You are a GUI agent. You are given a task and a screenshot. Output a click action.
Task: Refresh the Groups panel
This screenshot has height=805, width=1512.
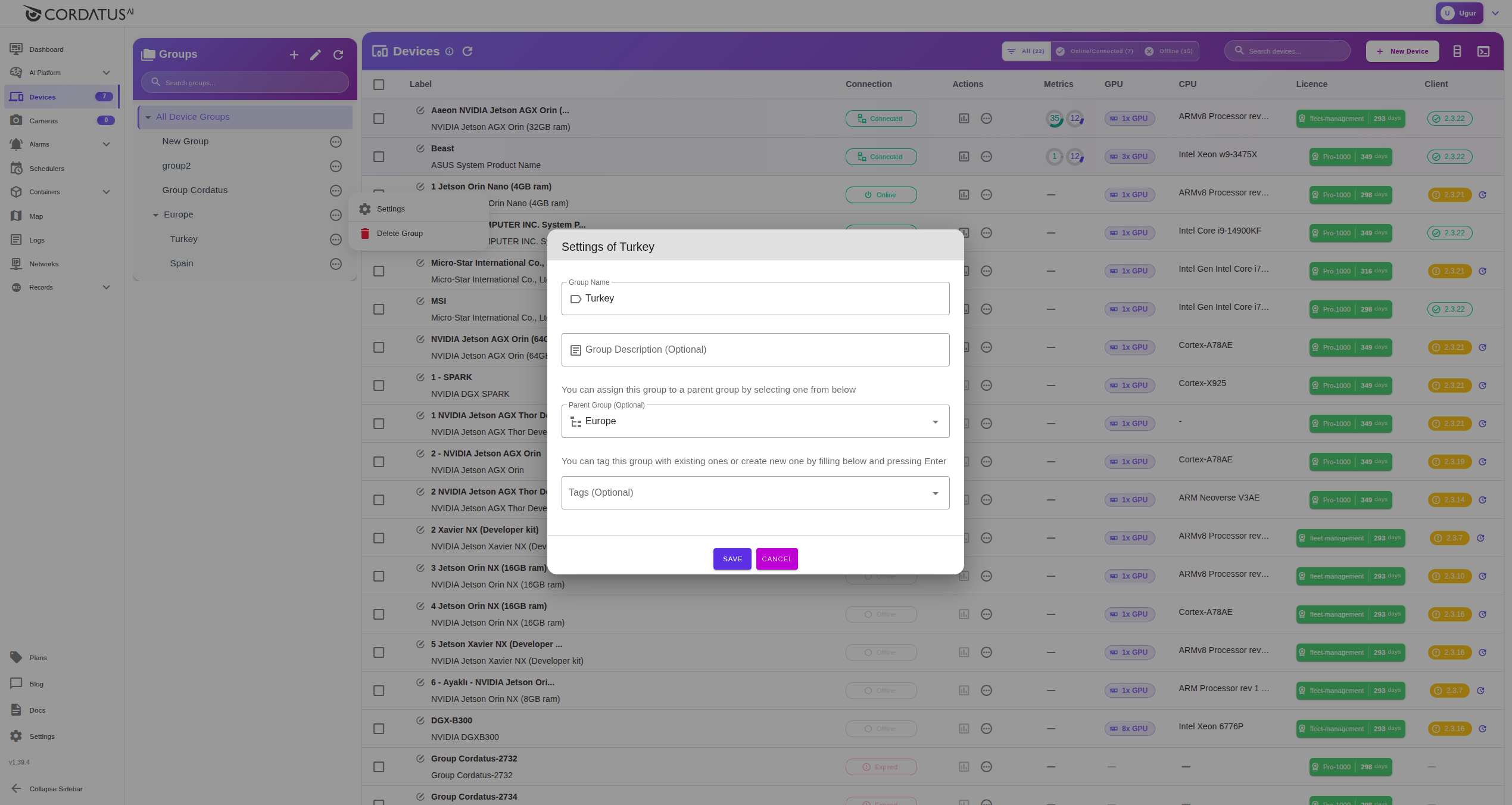pyautogui.click(x=338, y=55)
